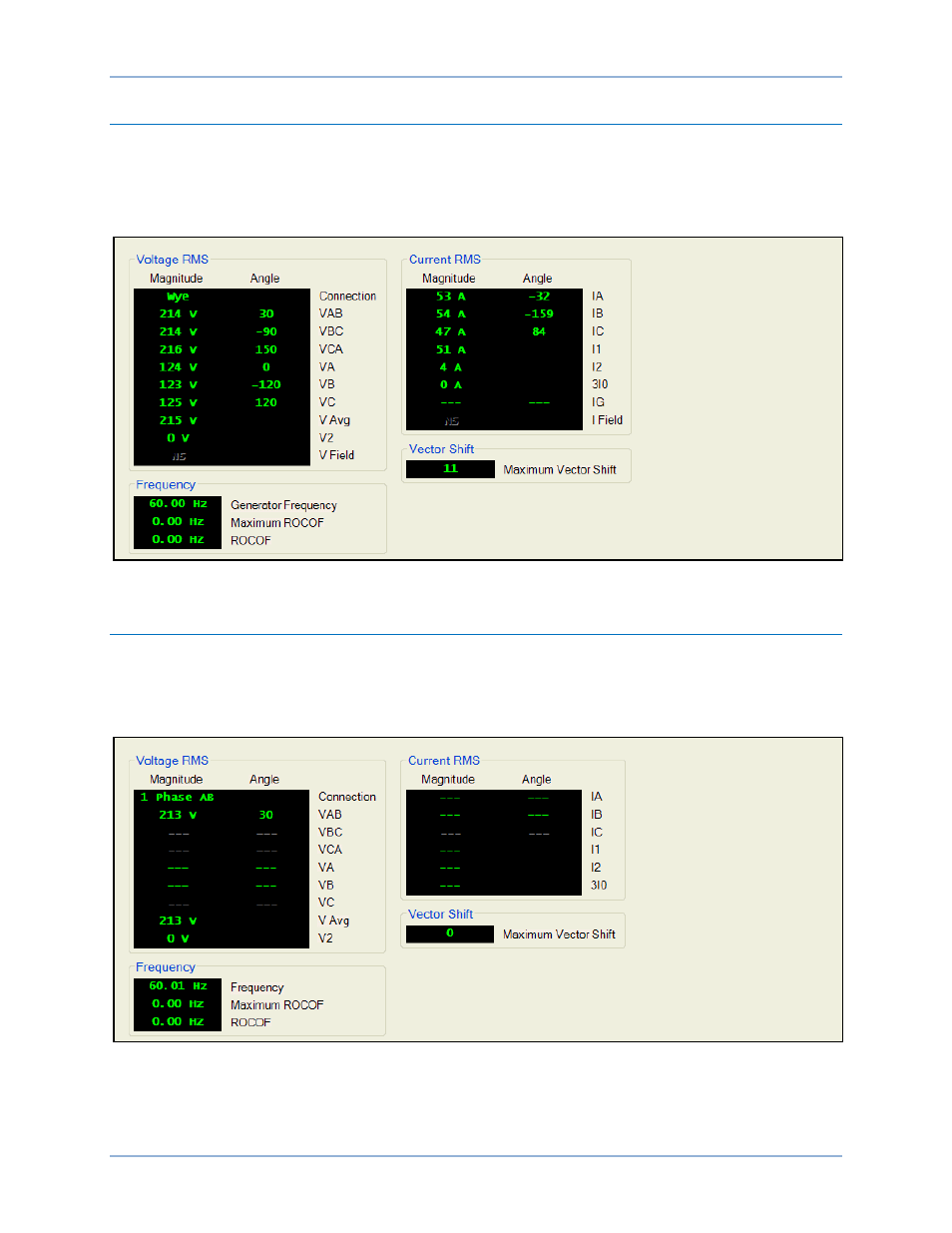Select the 215 V average voltage reading
This screenshot has width=952, height=1233.
tap(179, 420)
